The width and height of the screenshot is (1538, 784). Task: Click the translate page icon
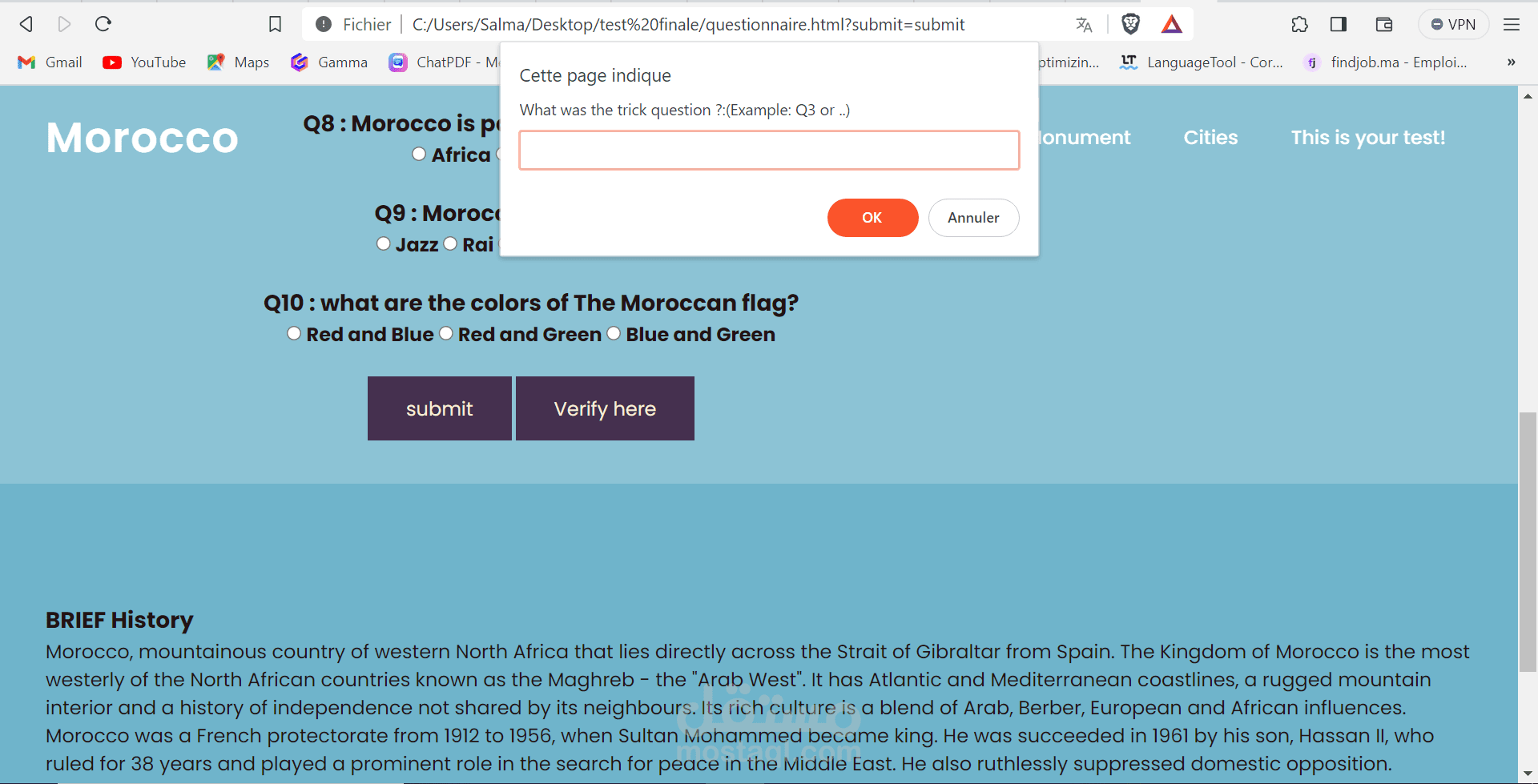pos(1084,24)
